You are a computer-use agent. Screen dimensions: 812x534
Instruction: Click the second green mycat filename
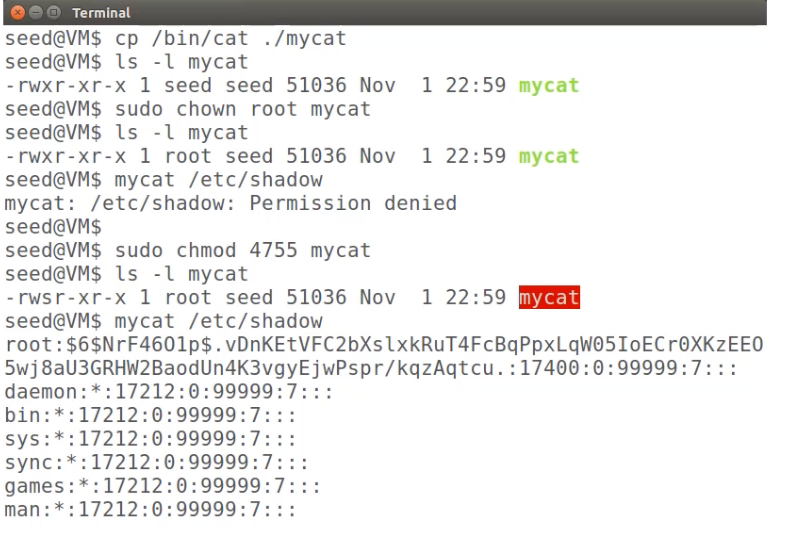549,156
